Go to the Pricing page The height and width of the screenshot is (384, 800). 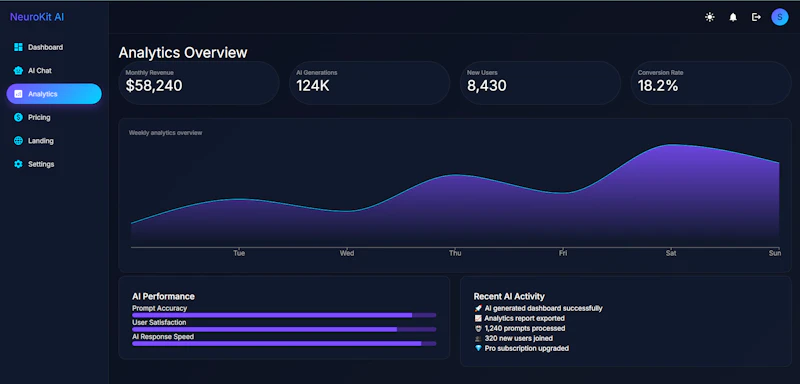pos(54,117)
